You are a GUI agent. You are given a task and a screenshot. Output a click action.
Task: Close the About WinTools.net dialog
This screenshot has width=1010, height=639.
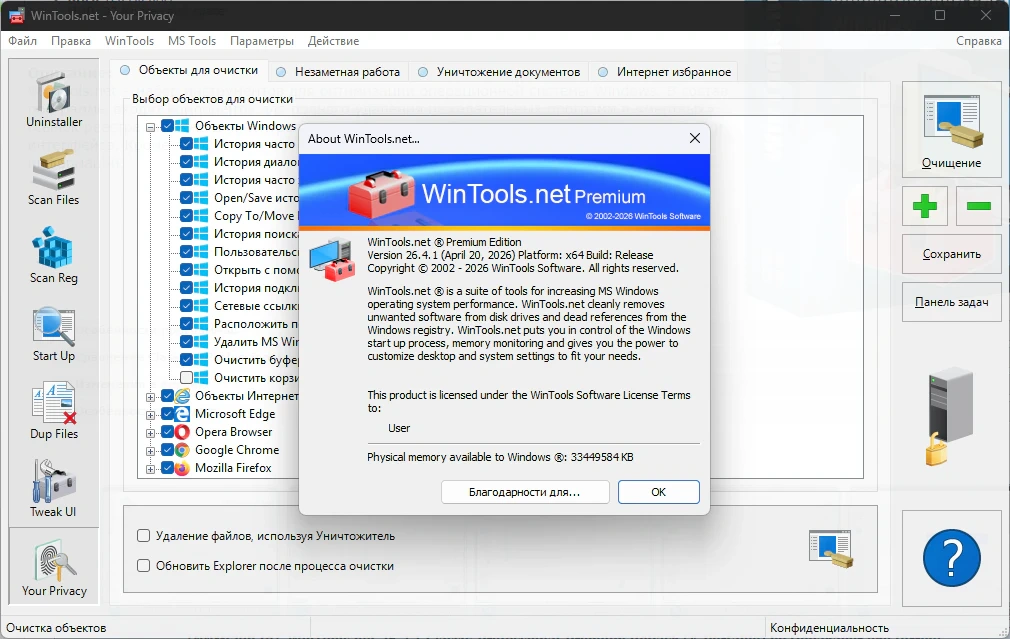pyautogui.click(x=694, y=138)
